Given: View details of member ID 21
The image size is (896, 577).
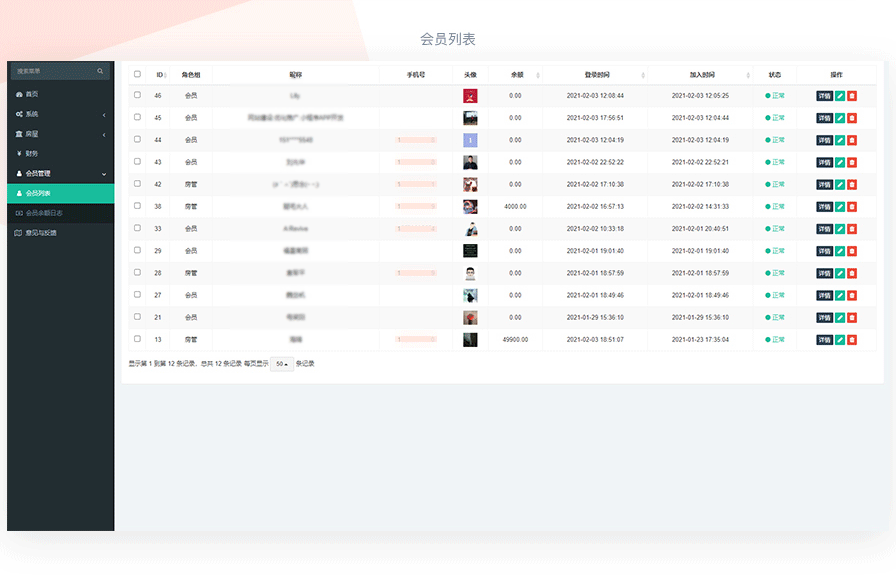Looking at the screenshot, I should point(825,318).
